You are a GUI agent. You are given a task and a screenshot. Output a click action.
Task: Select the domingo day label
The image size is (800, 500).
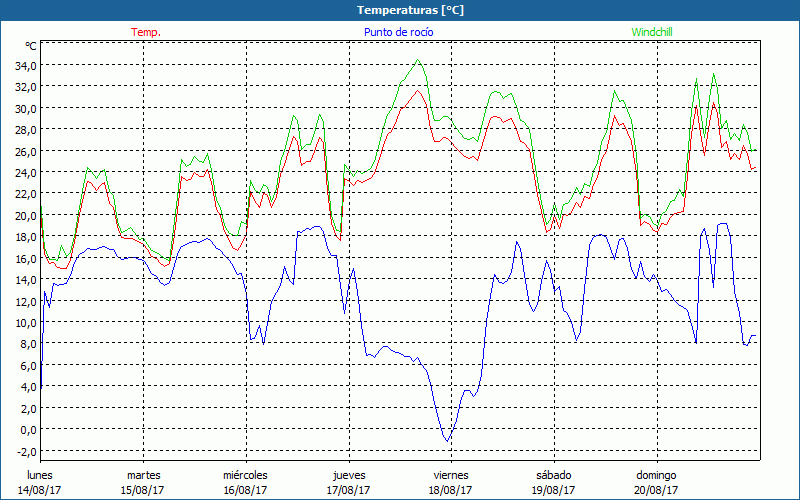point(656,475)
